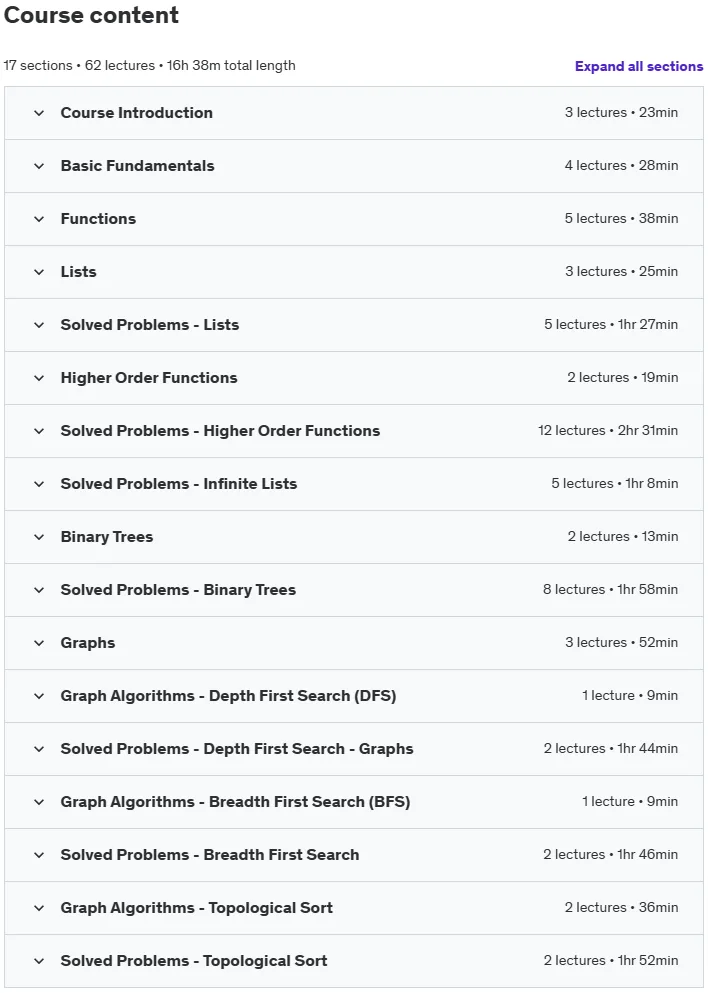Expand Graph Algorithms - Topological Sort chevron
708x993 pixels.
[39, 908]
